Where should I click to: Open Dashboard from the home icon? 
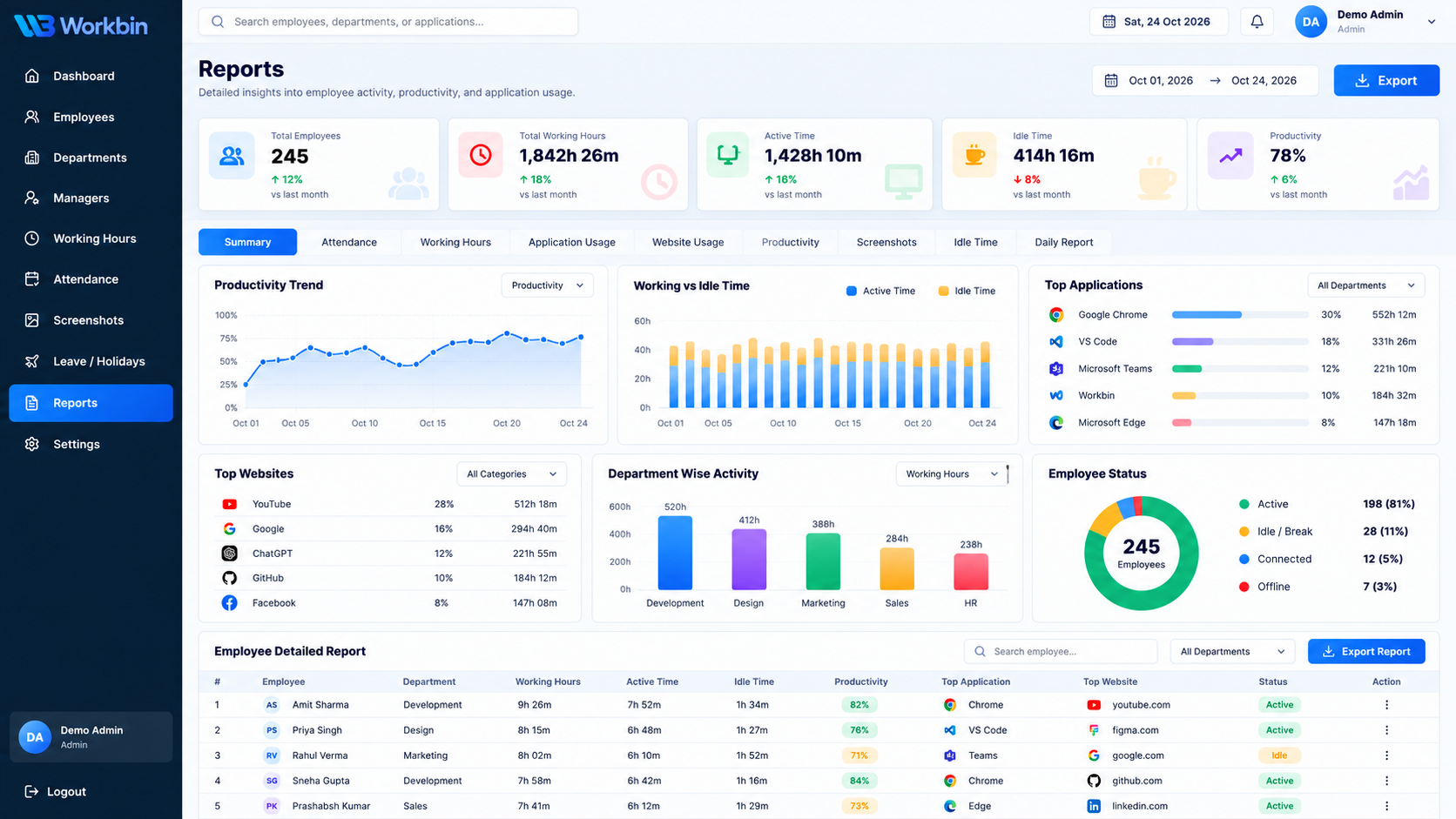click(32, 76)
